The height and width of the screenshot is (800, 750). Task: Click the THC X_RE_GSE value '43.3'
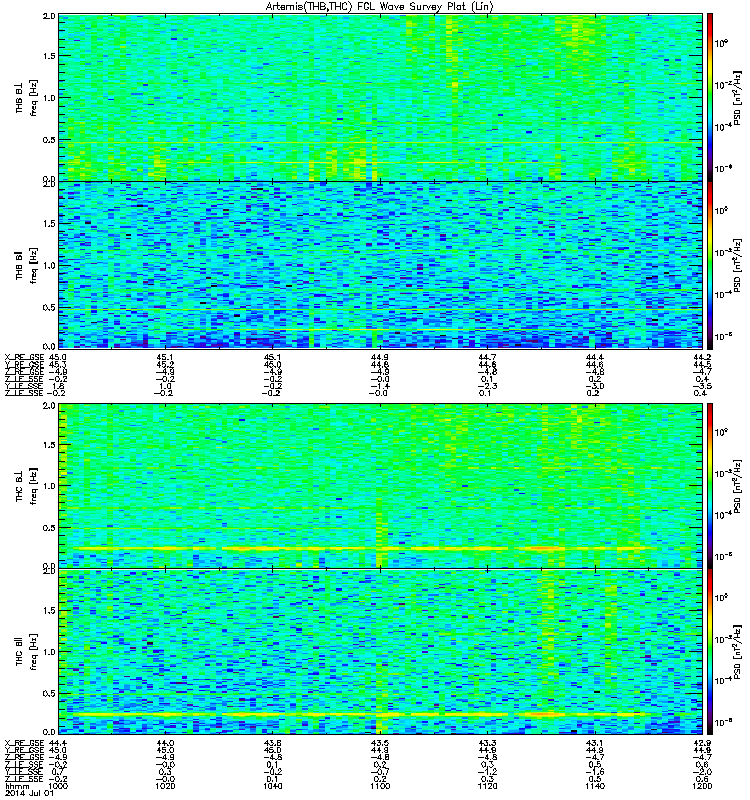pyautogui.click(x=487, y=742)
